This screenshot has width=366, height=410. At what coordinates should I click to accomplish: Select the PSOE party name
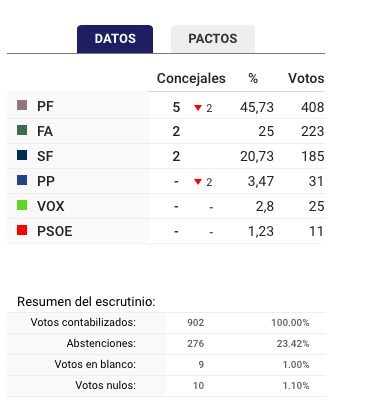point(55,231)
